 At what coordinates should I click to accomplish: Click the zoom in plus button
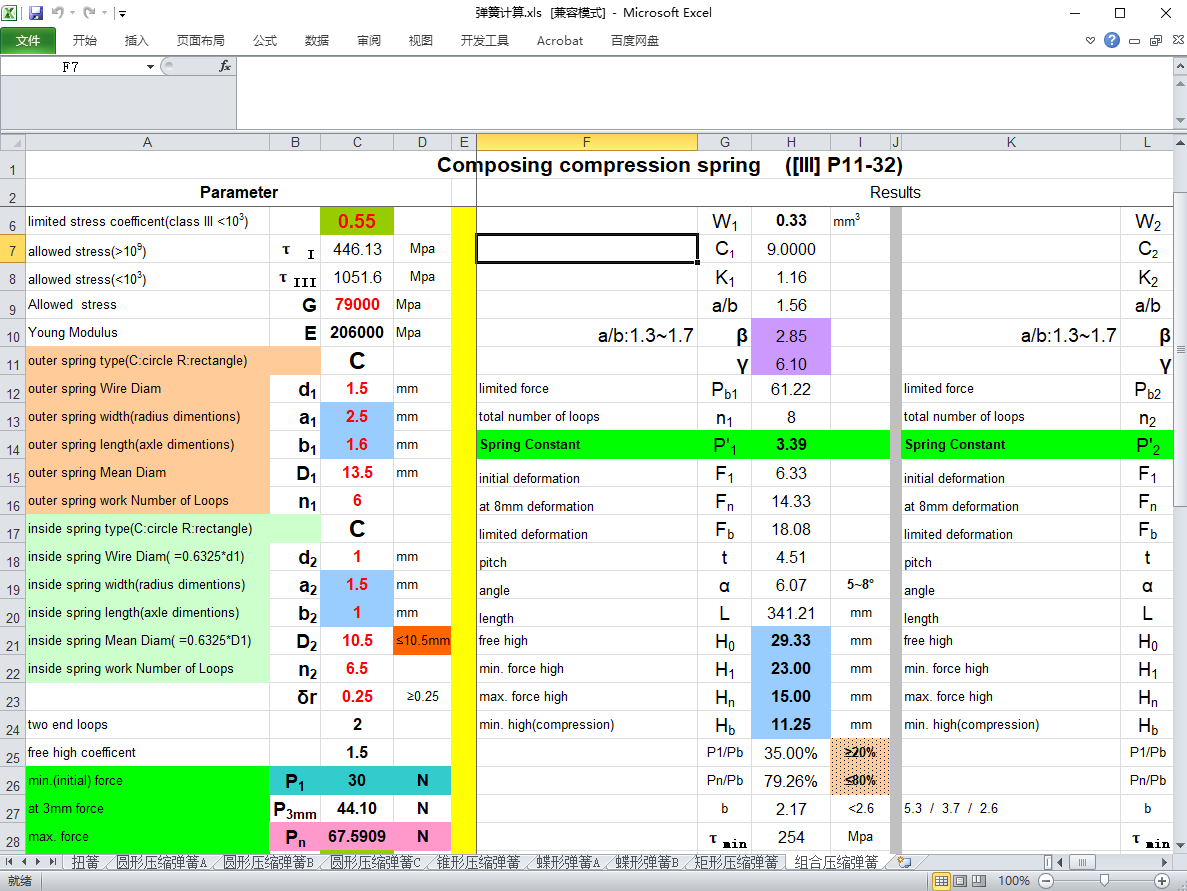click(x=1162, y=881)
